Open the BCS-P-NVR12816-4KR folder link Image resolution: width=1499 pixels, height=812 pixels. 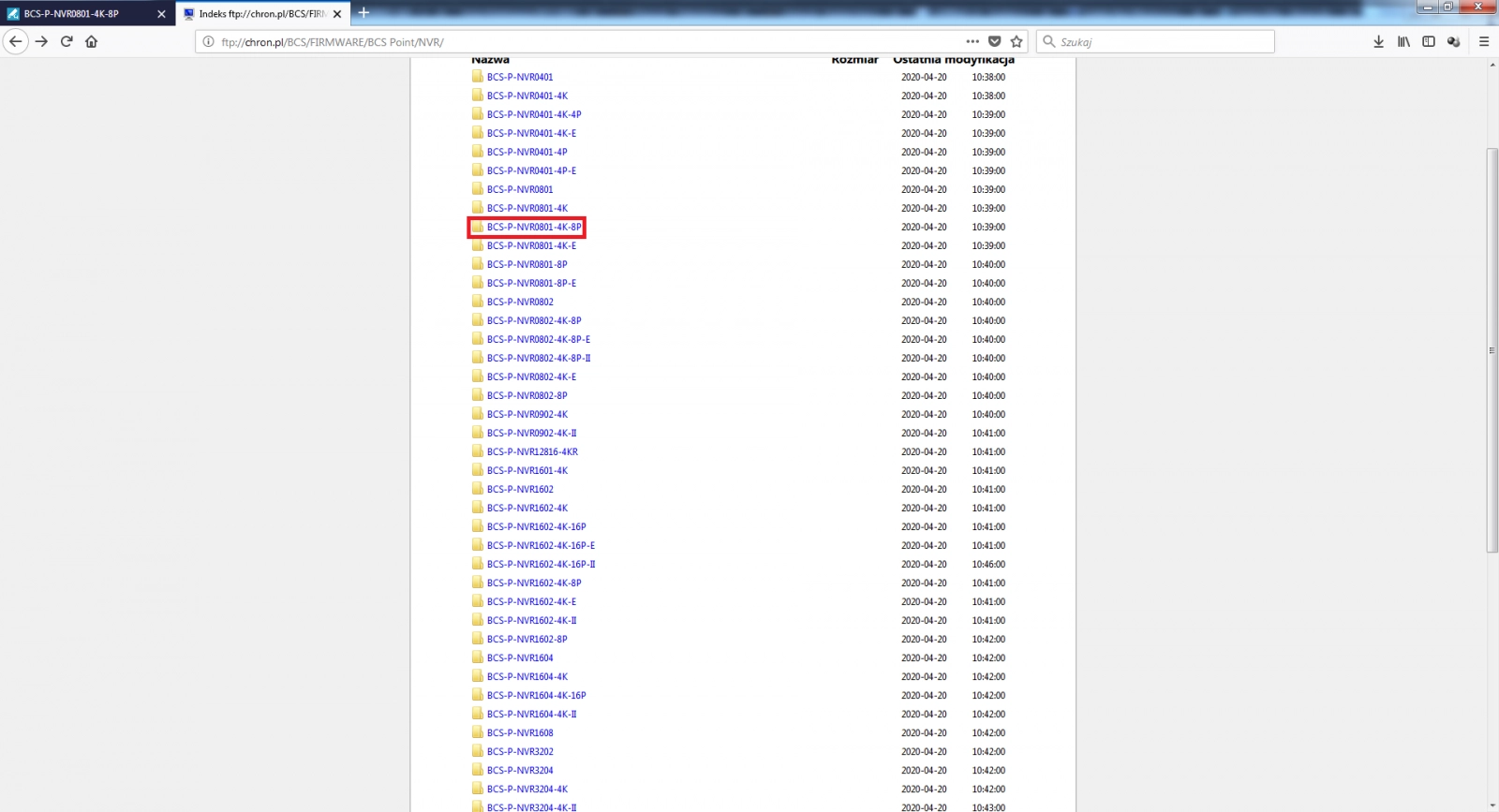click(532, 451)
